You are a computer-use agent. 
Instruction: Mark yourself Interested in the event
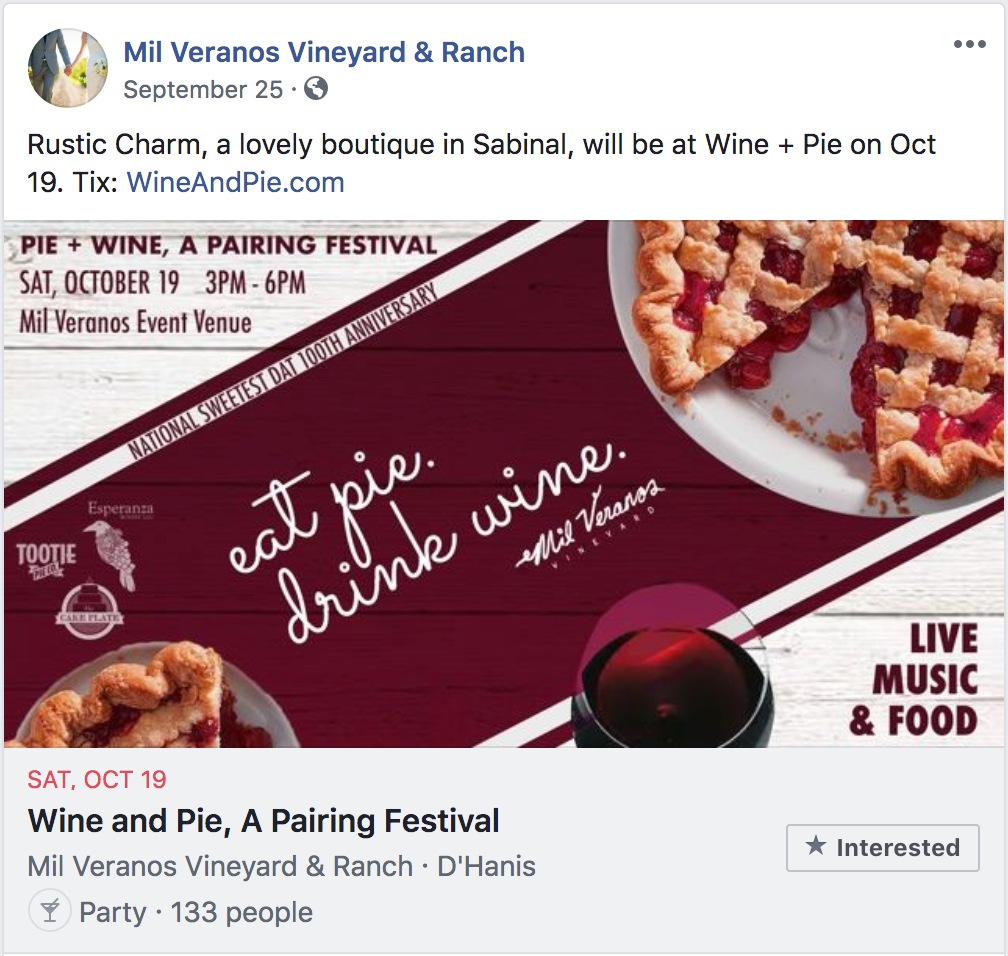(883, 847)
